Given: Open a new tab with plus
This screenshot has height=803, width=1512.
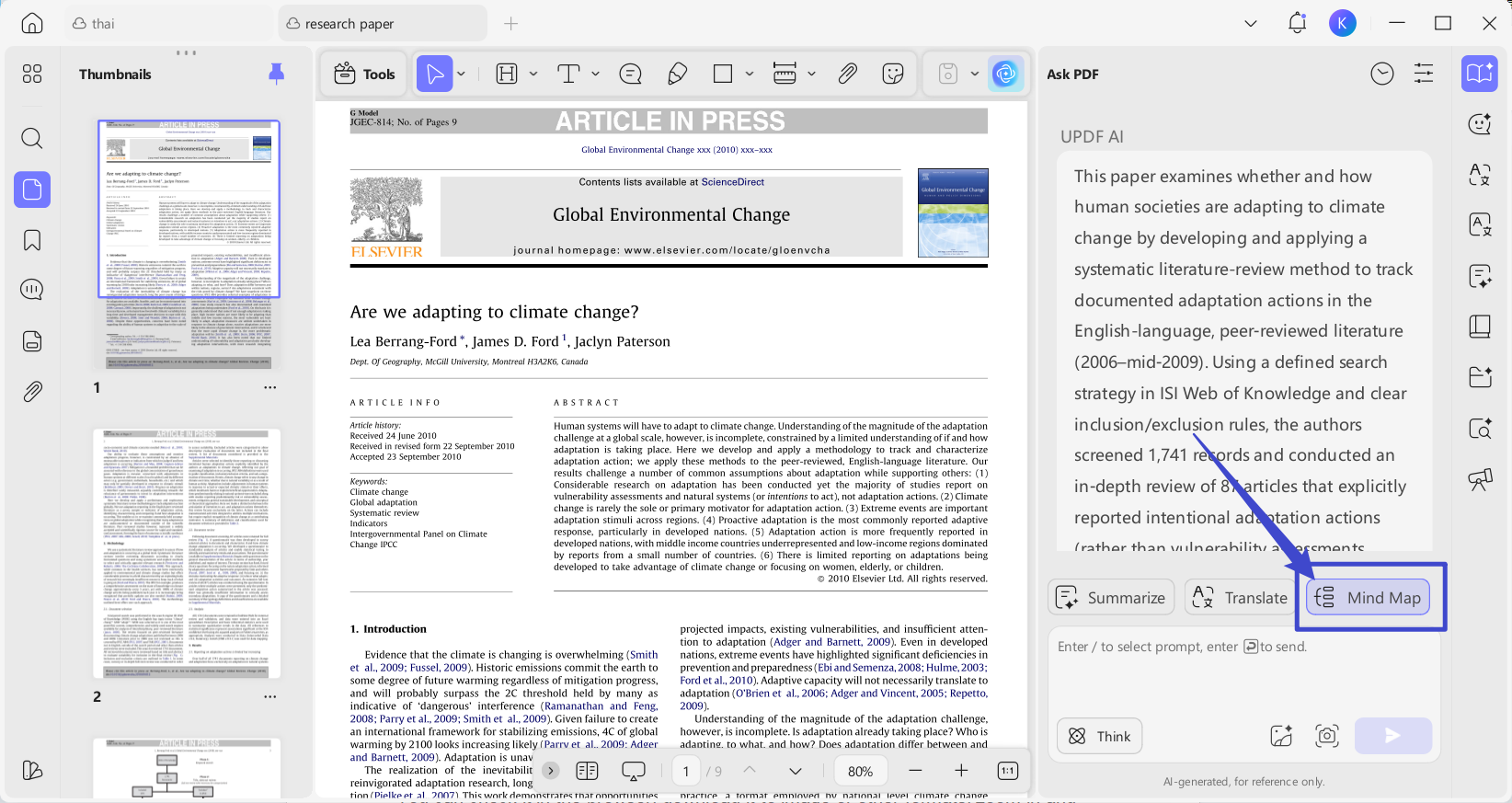Looking at the screenshot, I should click(x=511, y=23).
